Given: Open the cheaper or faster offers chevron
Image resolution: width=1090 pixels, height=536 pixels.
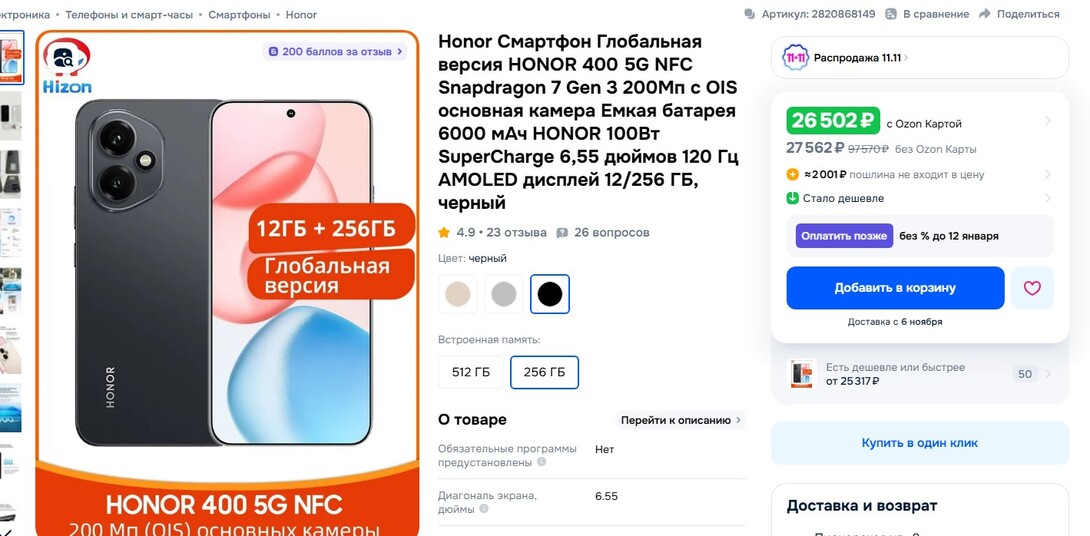Looking at the screenshot, I should point(1048,374).
